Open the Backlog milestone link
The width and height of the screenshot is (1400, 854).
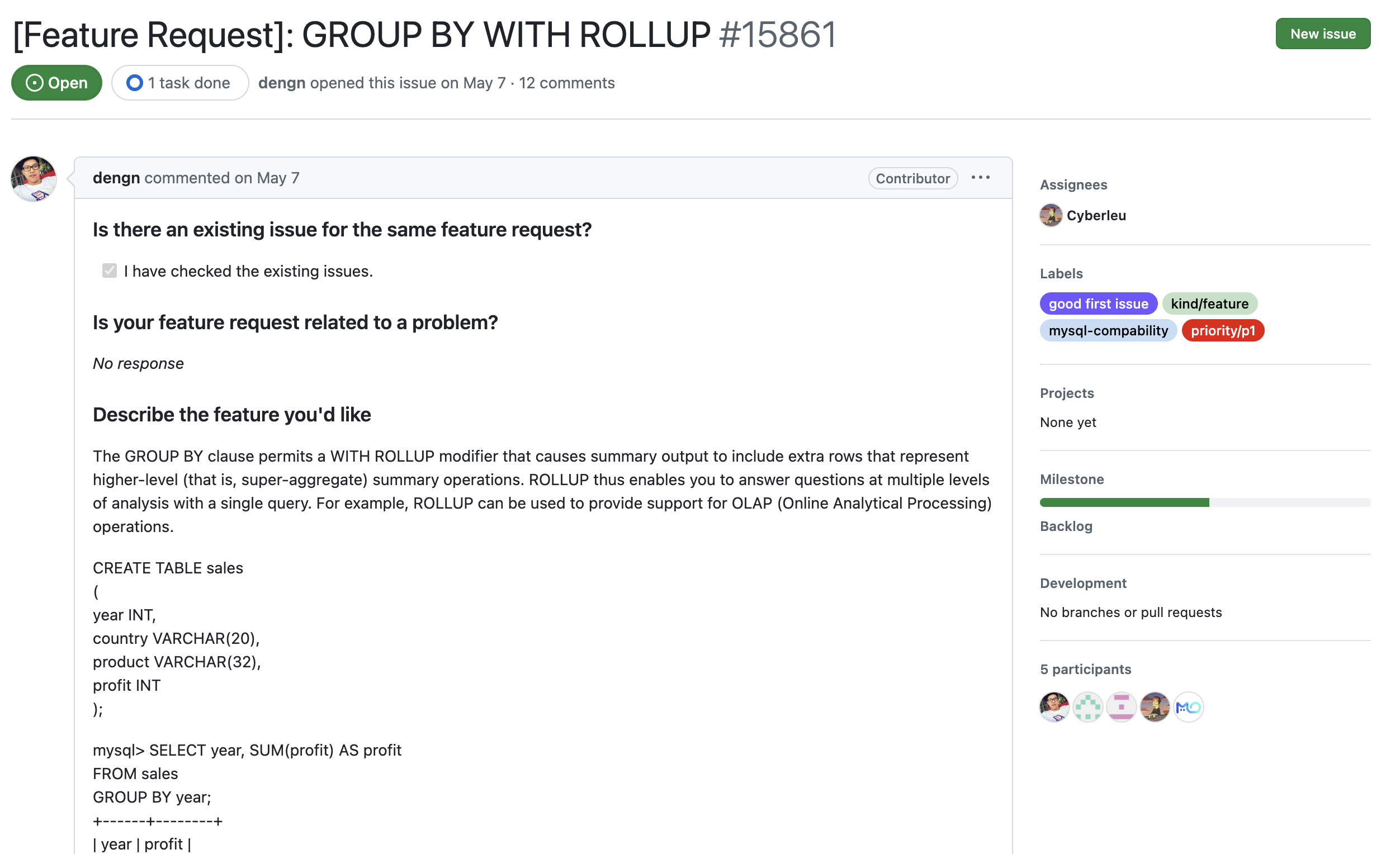[1066, 526]
